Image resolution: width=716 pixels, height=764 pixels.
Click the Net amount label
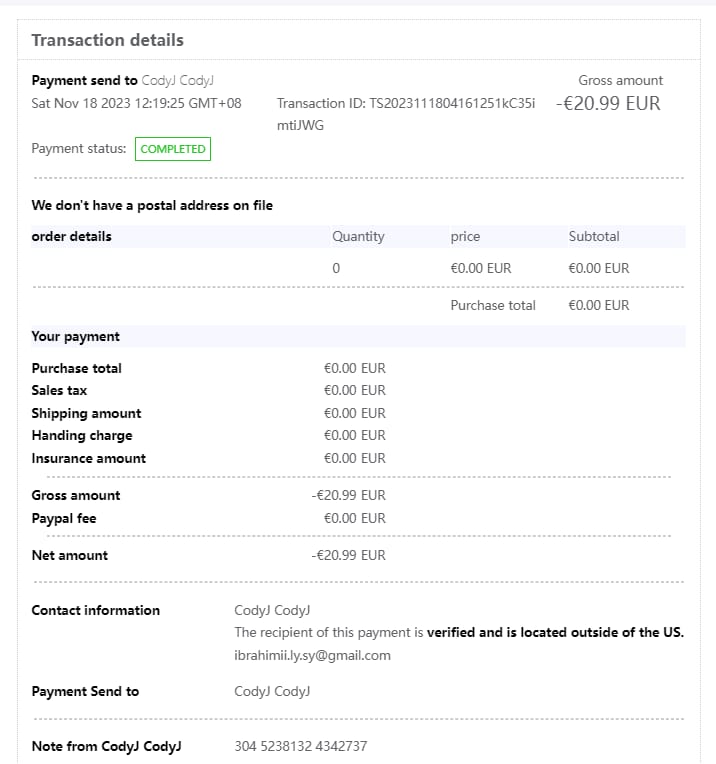pos(70,556)
